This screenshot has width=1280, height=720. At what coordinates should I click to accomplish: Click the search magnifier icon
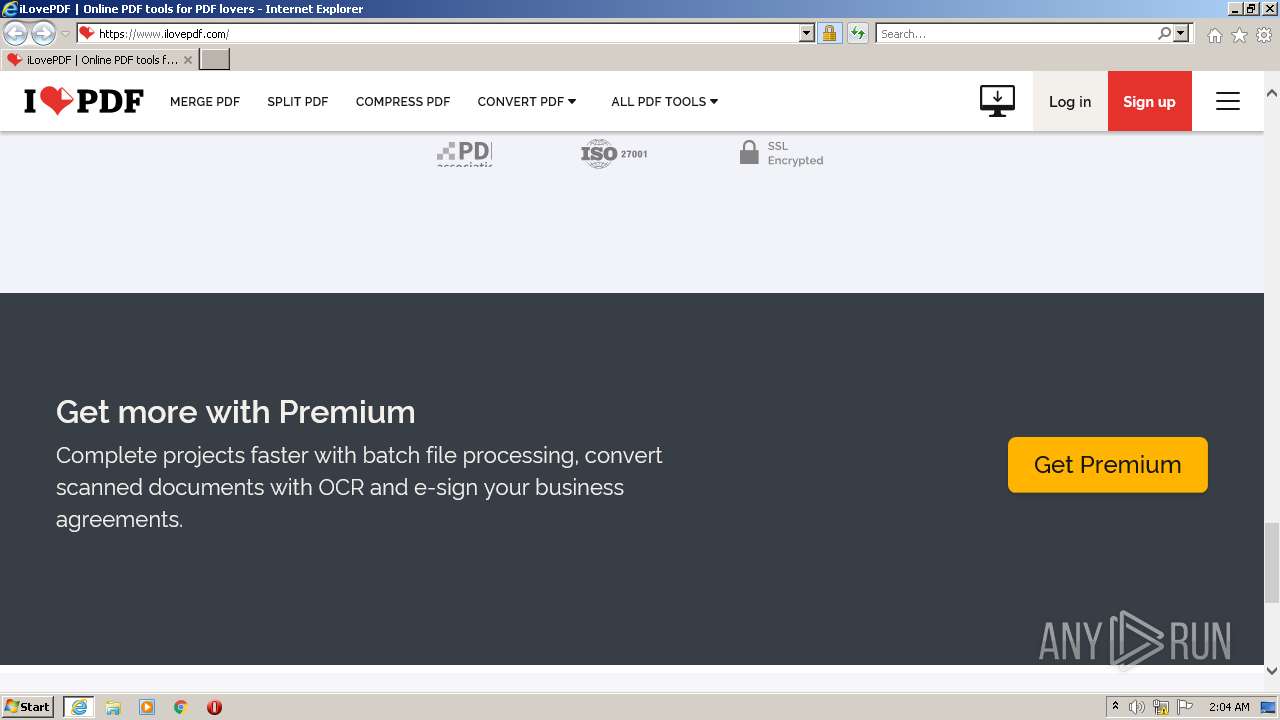1164,33
